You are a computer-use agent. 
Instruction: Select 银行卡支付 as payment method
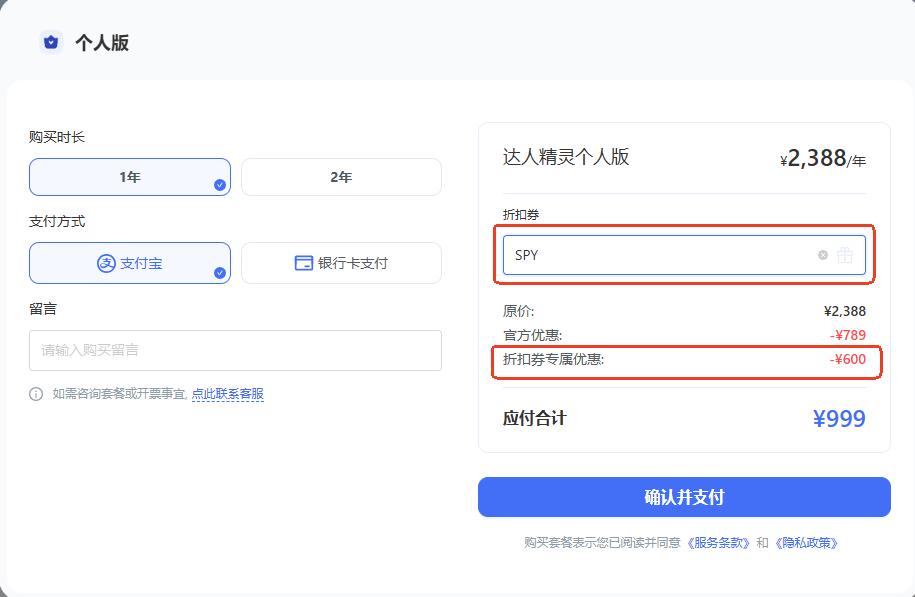click(x=341, y=262)
